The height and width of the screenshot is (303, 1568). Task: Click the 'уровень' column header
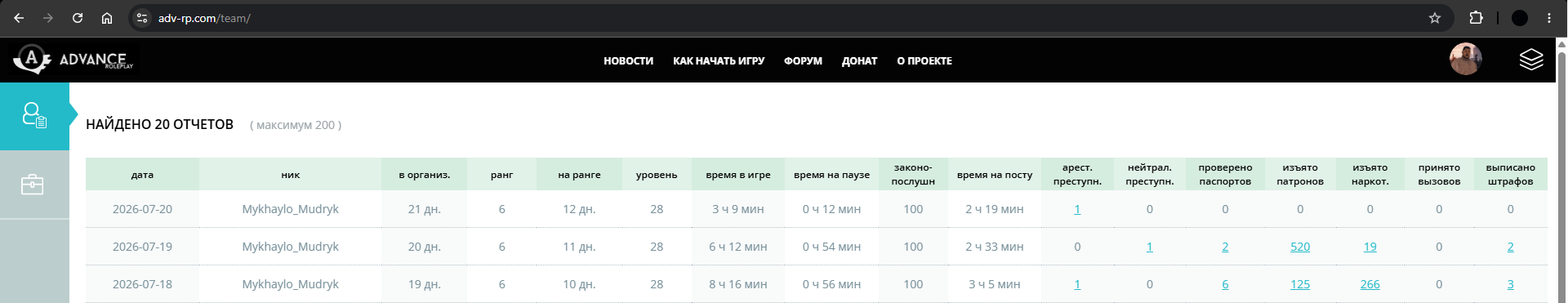click(657, 174)
